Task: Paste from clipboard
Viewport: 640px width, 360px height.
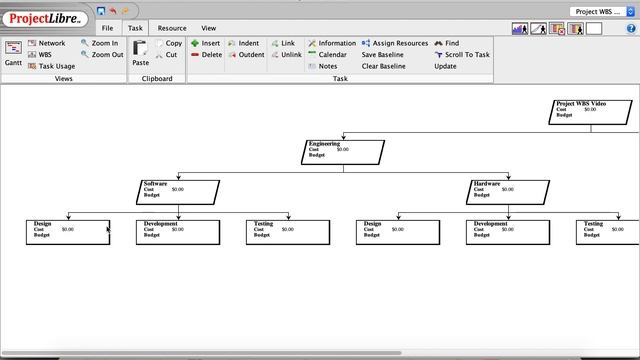Action: 140,53
